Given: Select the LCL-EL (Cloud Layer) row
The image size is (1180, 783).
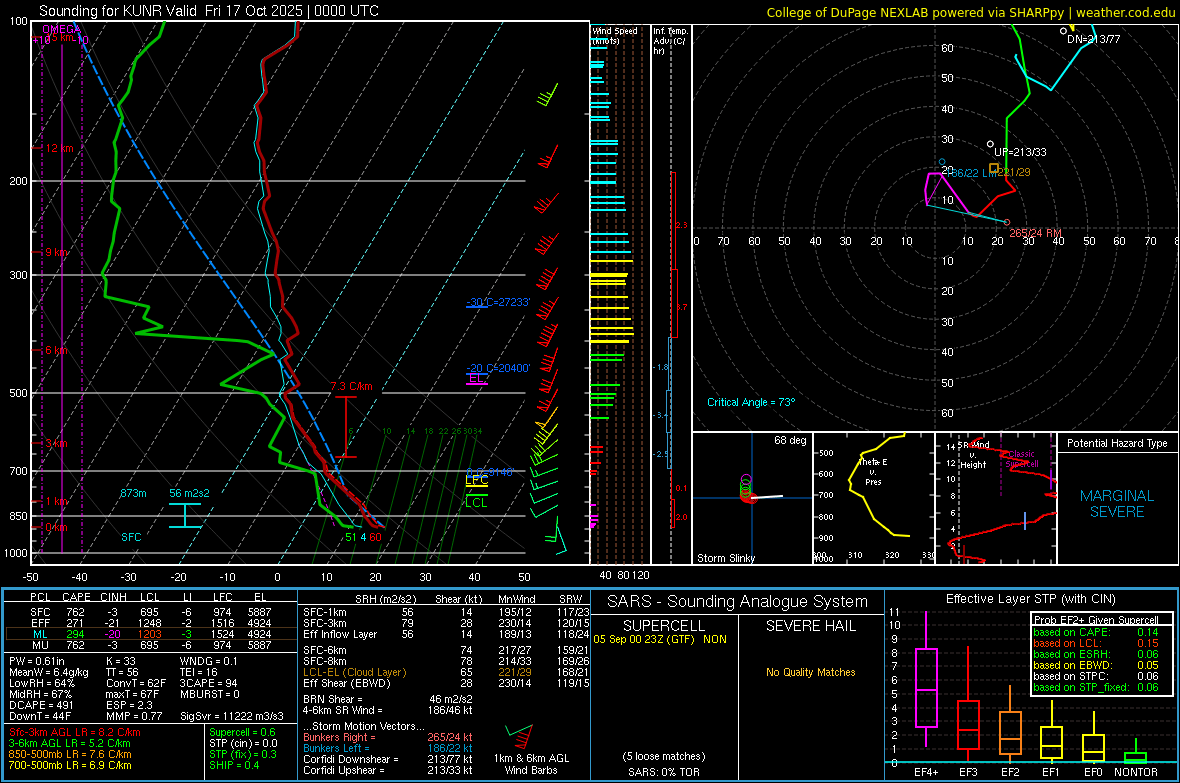Looking at the screenshot, I should 446,672.
